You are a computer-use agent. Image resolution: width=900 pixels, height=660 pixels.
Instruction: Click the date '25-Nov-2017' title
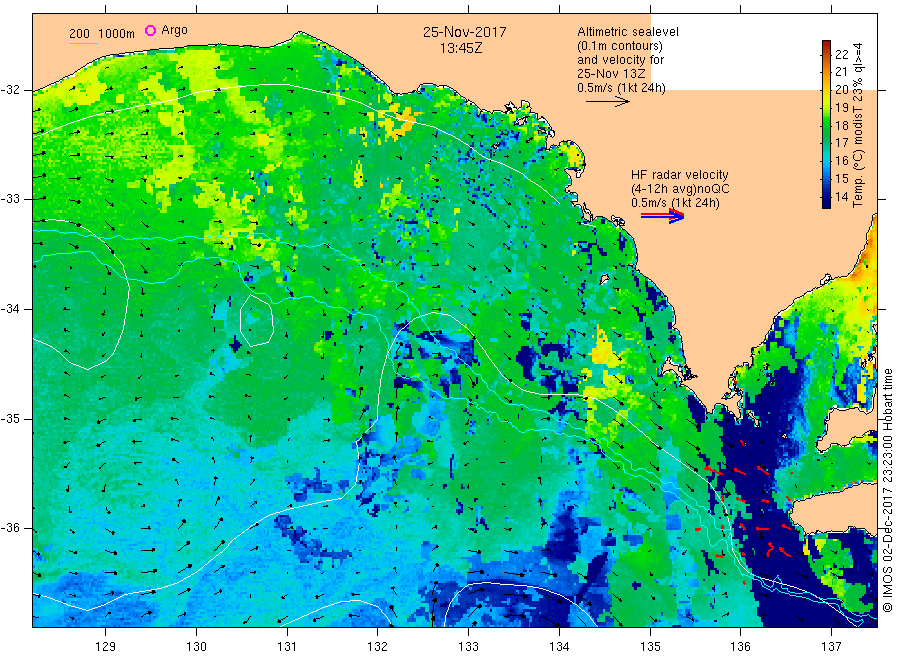464,32
